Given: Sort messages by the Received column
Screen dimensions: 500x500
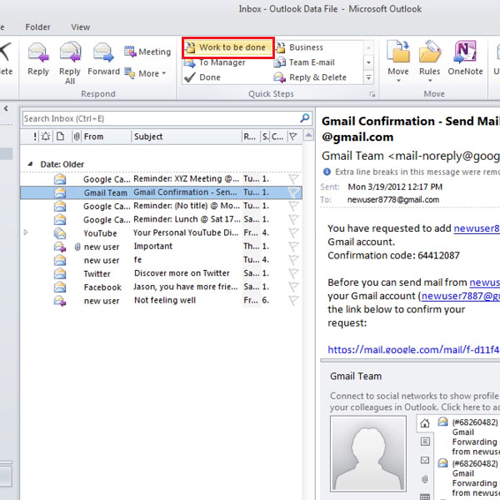Looking at the screenshot, I should [251, 136].
